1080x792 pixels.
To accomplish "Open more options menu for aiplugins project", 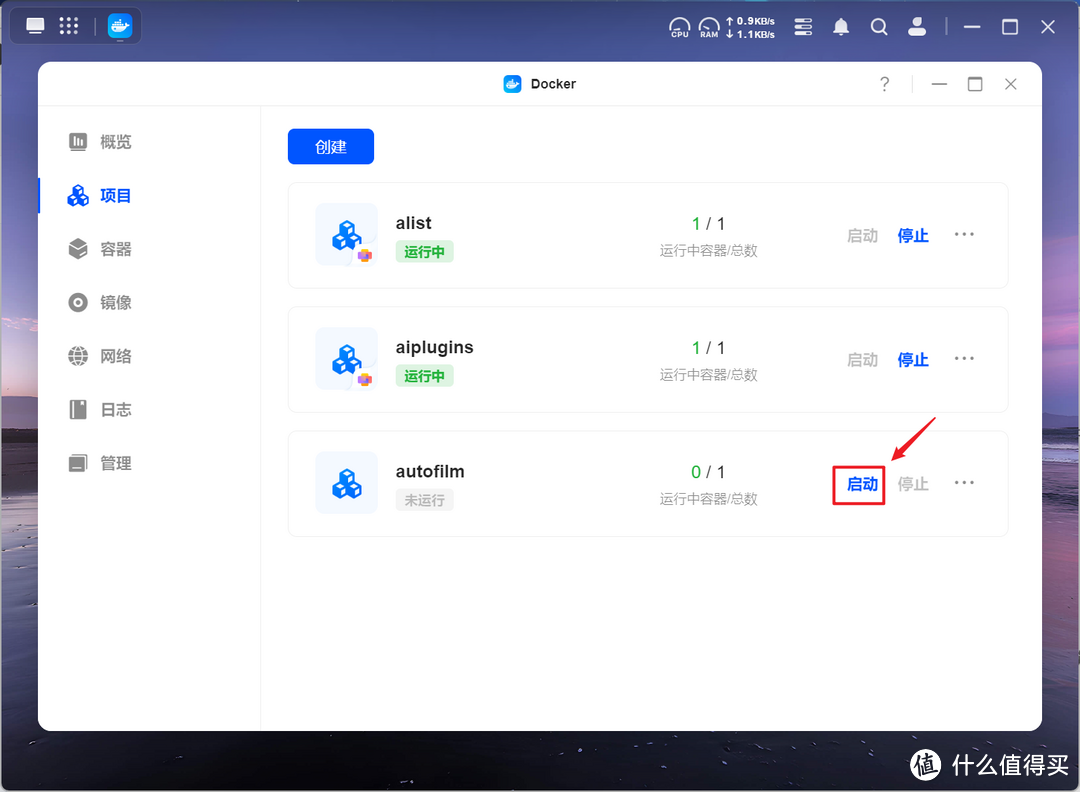I will point(964,359).
